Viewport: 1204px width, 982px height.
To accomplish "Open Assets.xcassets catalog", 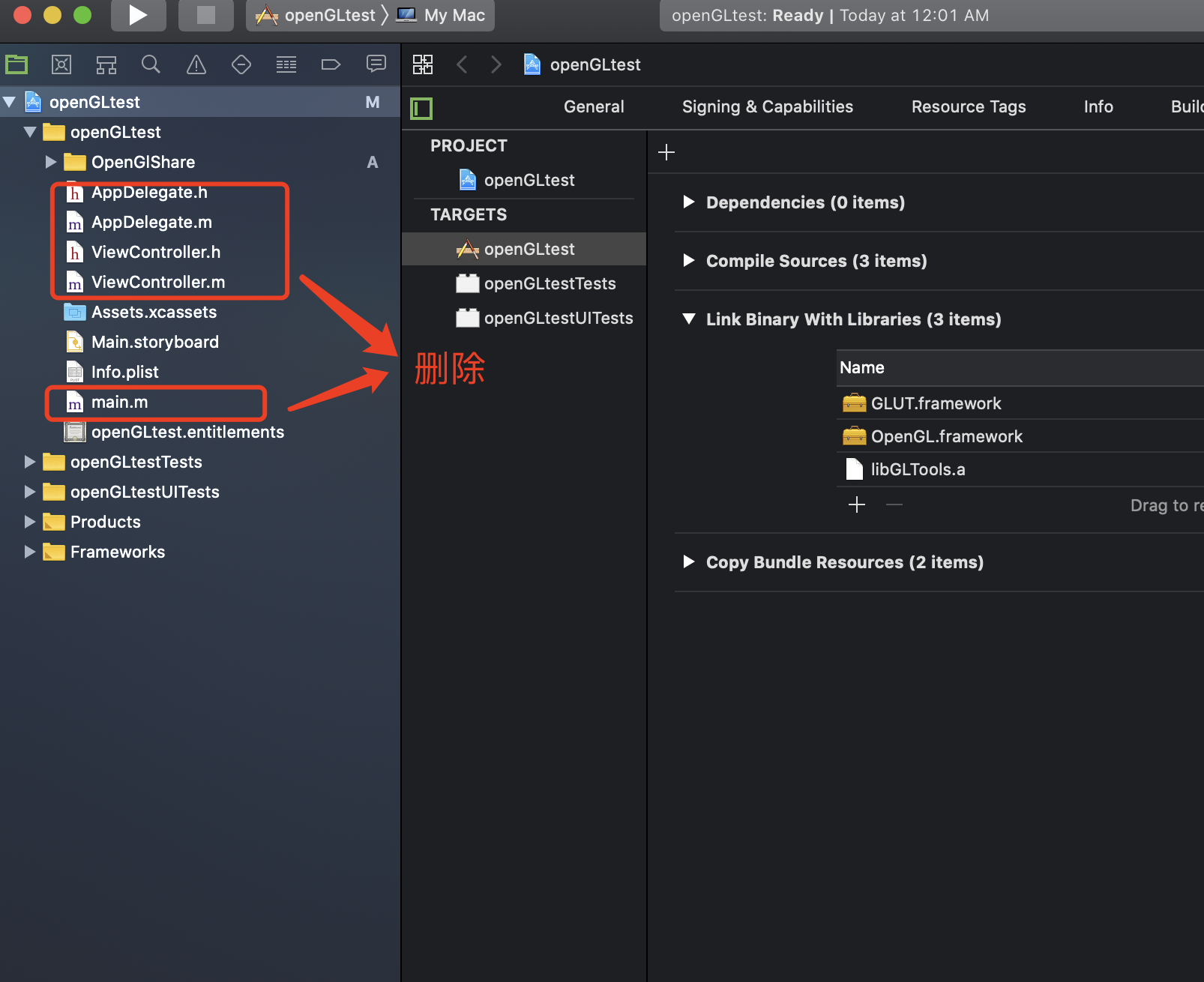I will [154, 312].
